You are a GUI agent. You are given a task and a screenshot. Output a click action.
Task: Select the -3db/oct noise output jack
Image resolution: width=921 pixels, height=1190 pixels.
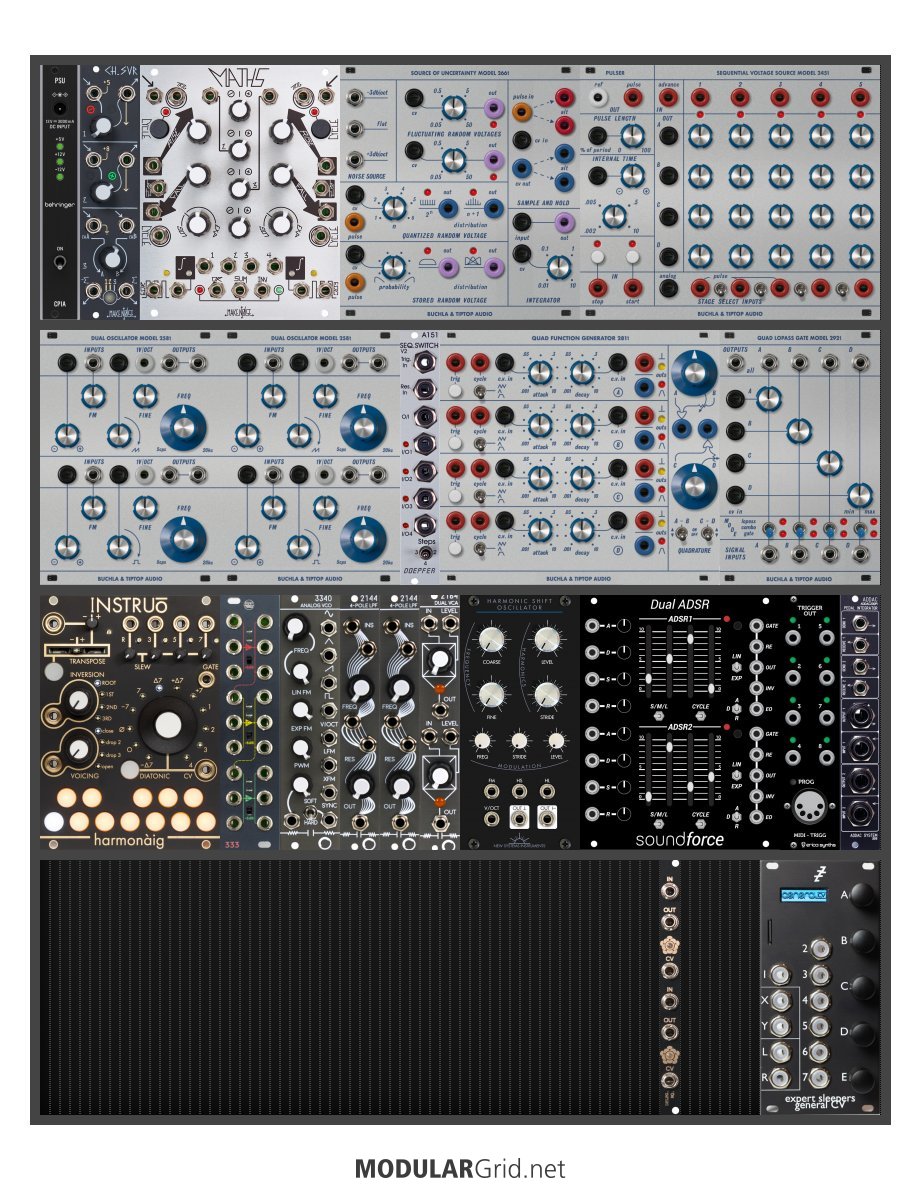click(355, 97)
